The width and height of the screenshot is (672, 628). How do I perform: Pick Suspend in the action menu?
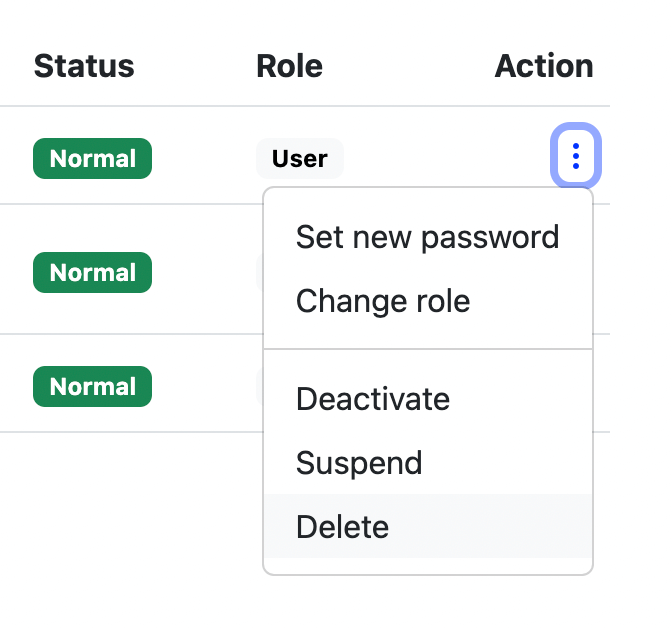[x=359, y=463]
